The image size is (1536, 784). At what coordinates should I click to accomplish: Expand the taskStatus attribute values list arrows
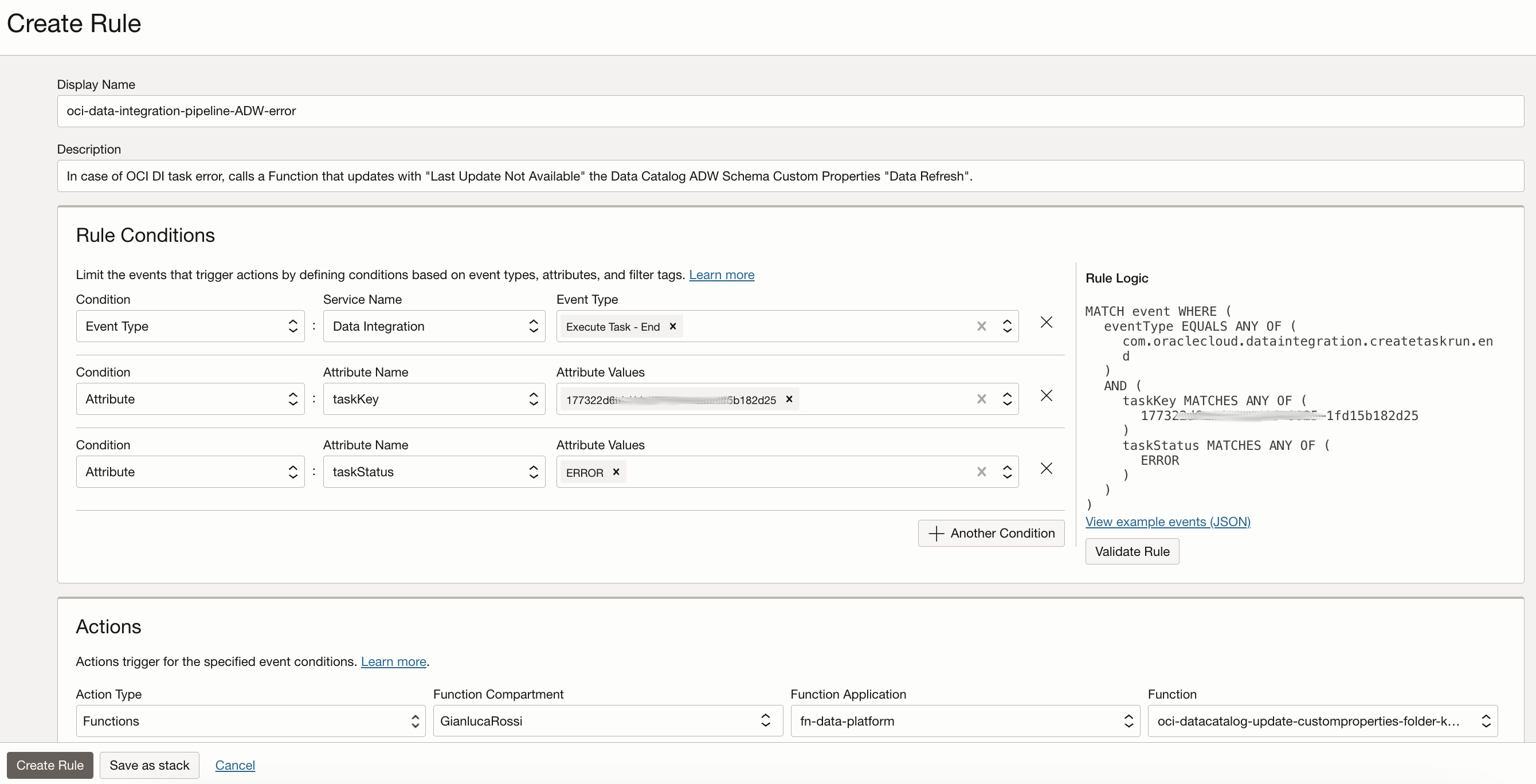(x=1007, y=472)
